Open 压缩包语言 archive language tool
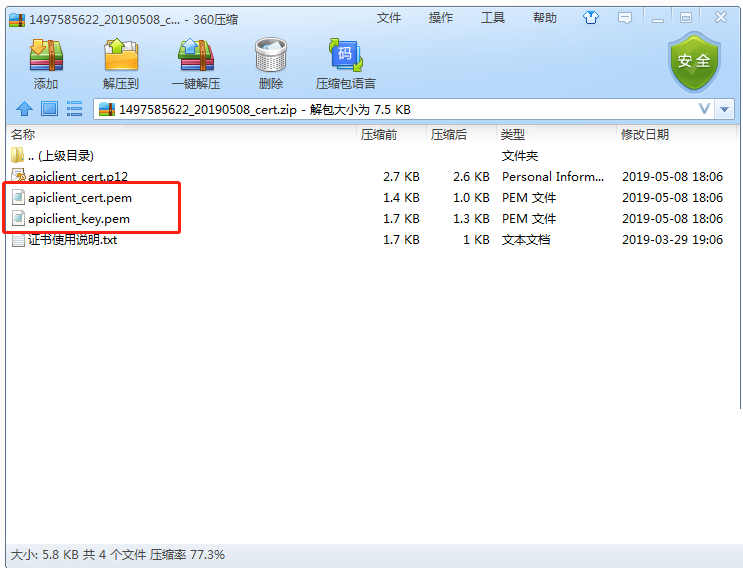 click(346, 64)
